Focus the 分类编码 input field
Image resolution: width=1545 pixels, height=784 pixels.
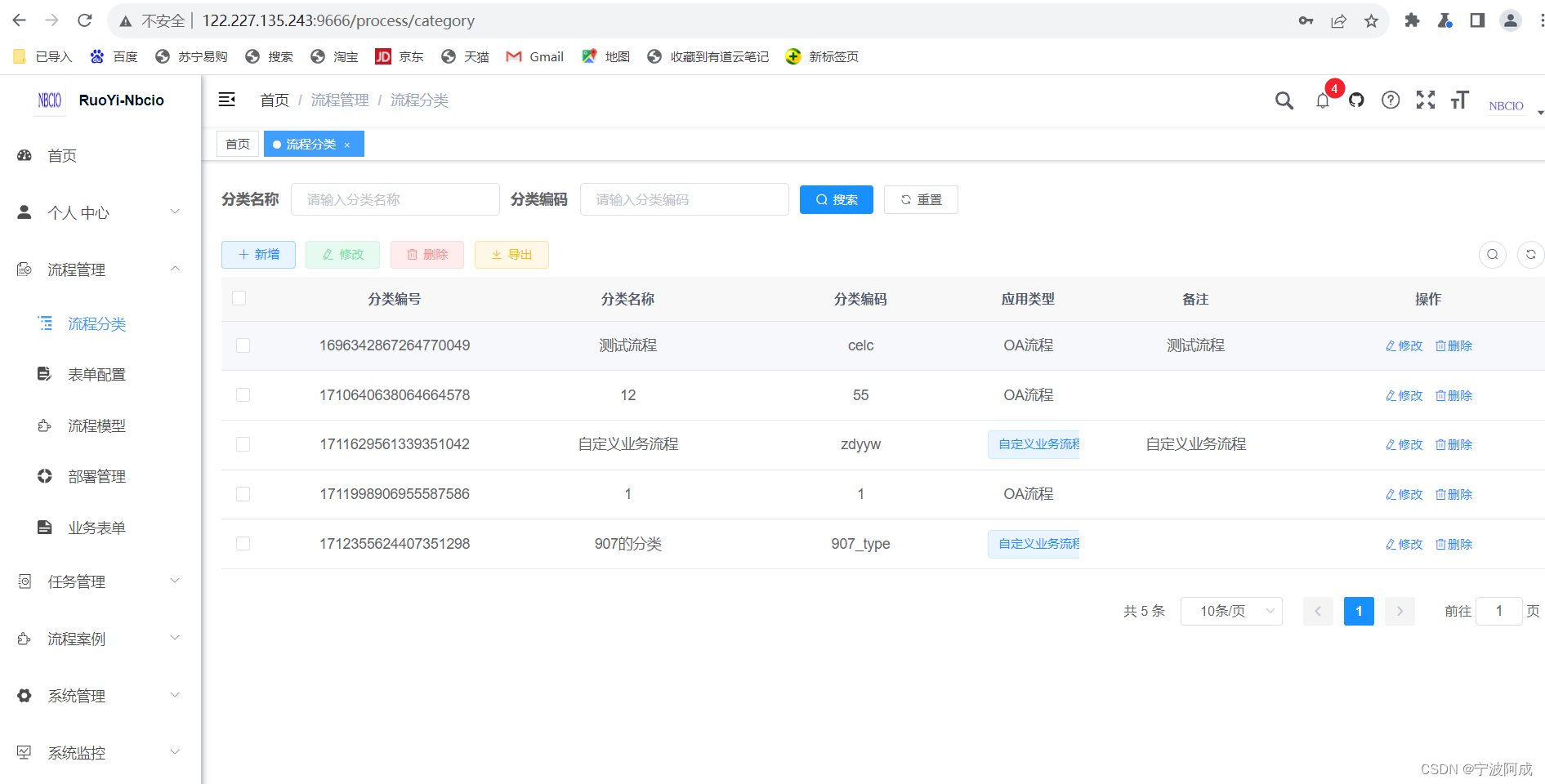[685, 199]
